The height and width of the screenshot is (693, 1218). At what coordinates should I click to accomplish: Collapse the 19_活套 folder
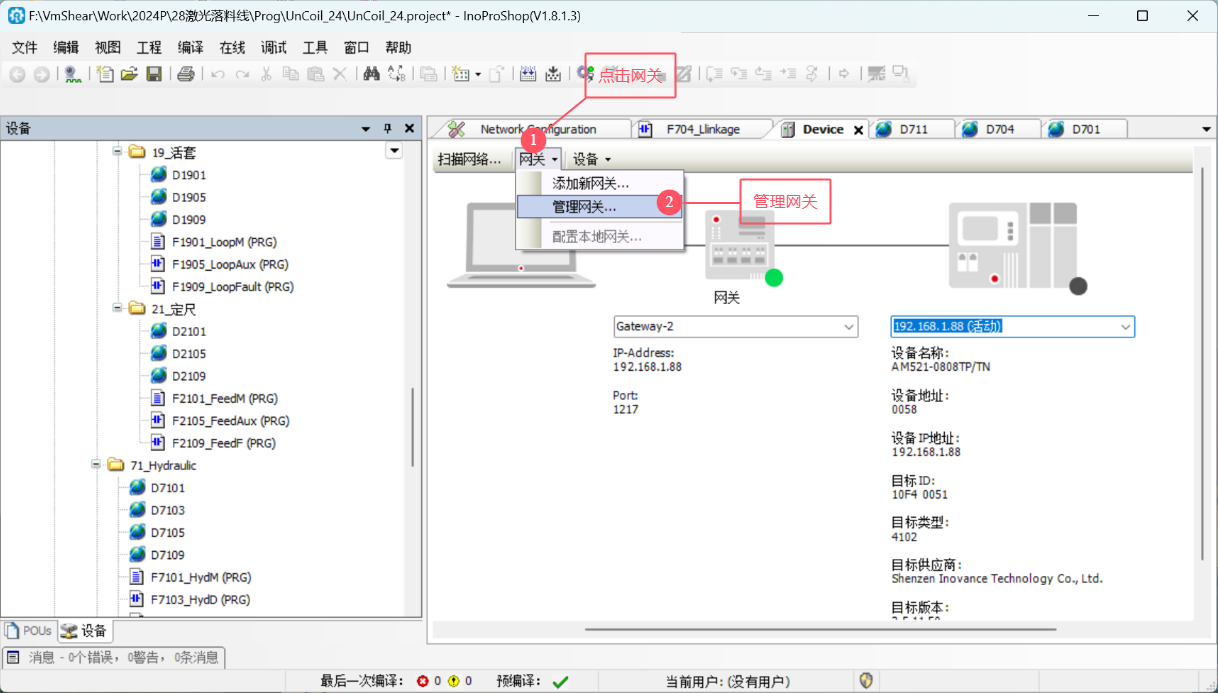click(117, 152)
